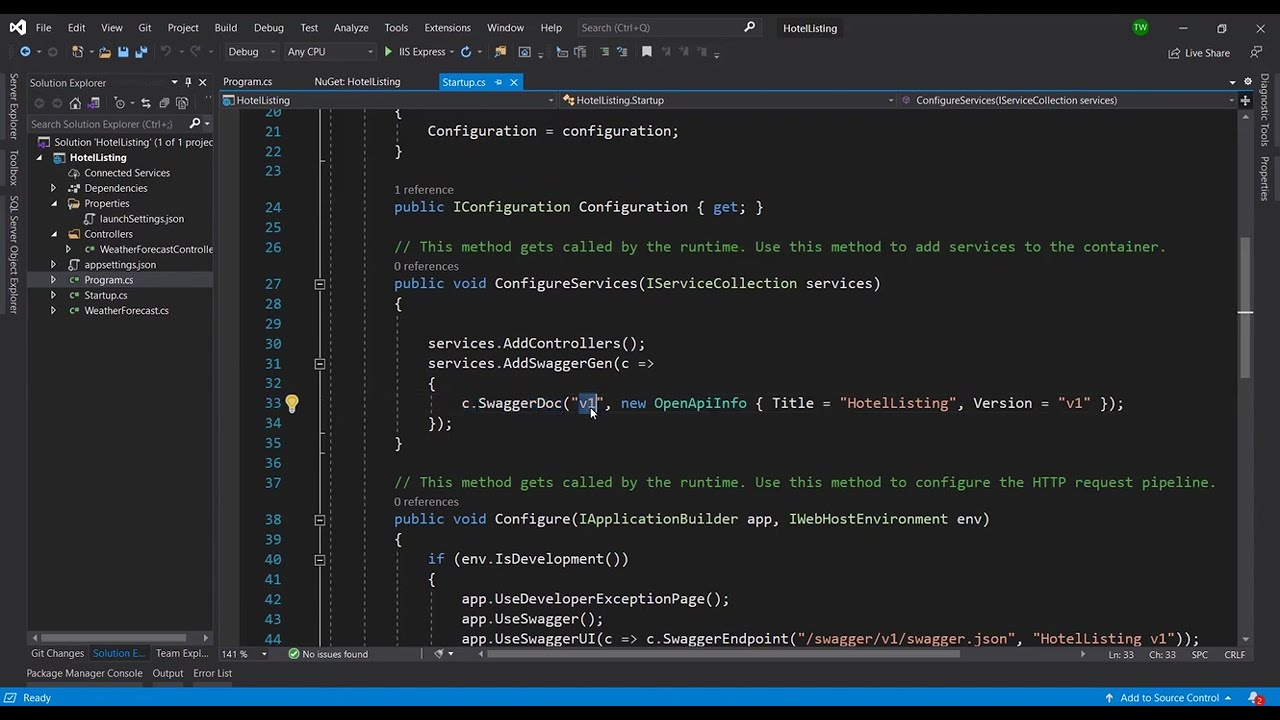Open the IIS Express launch dropdown arrow
Image resolution: width=1280 pixels, height=720 pixels.
coord(451,52)
